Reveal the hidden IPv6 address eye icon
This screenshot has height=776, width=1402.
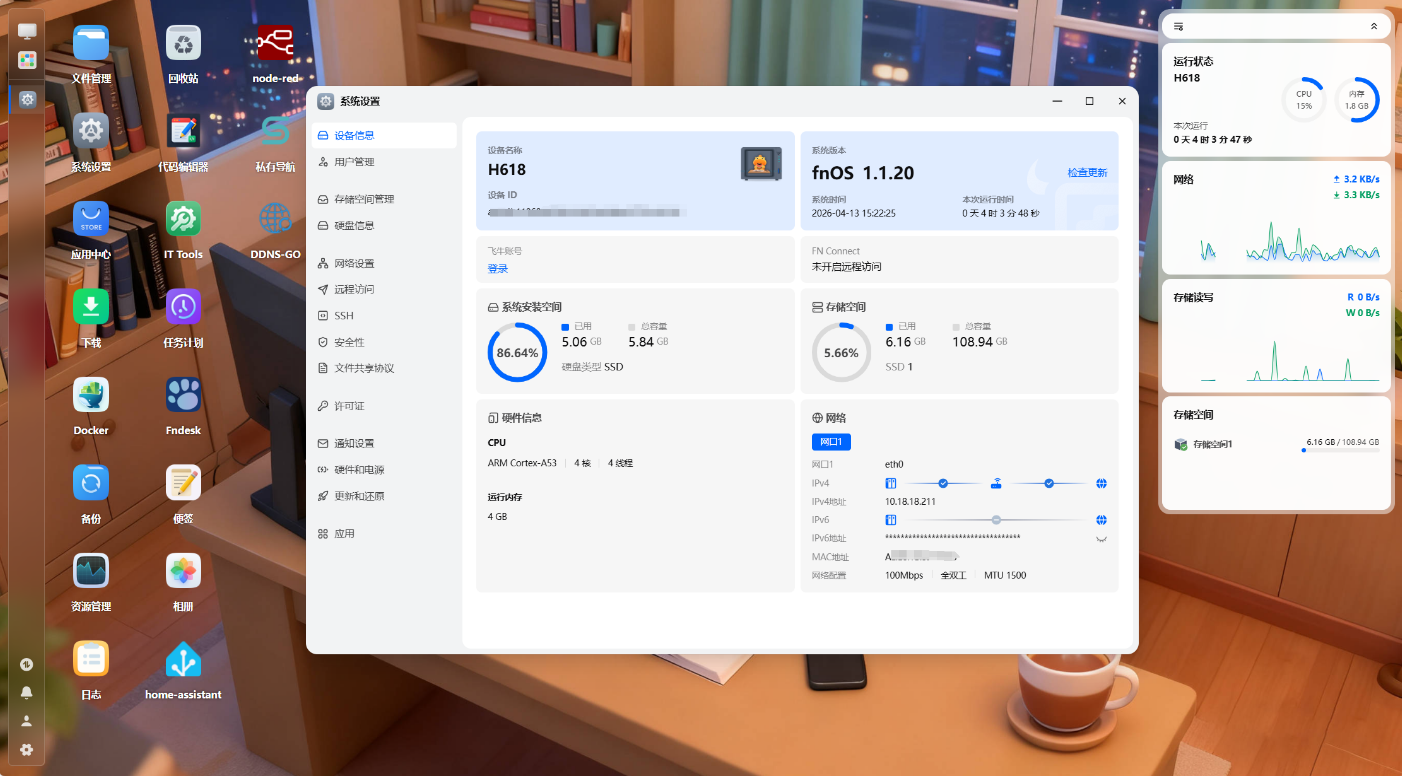1101,539
